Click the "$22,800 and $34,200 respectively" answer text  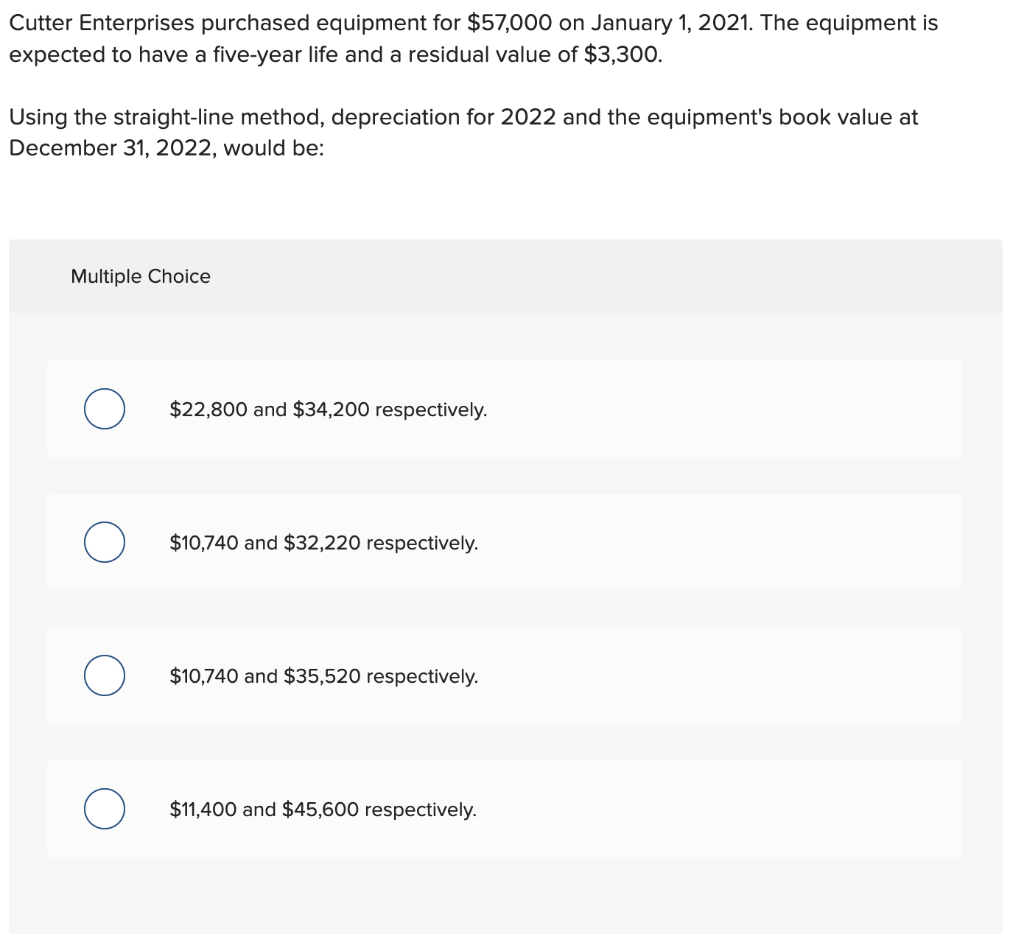pos(328,410)
